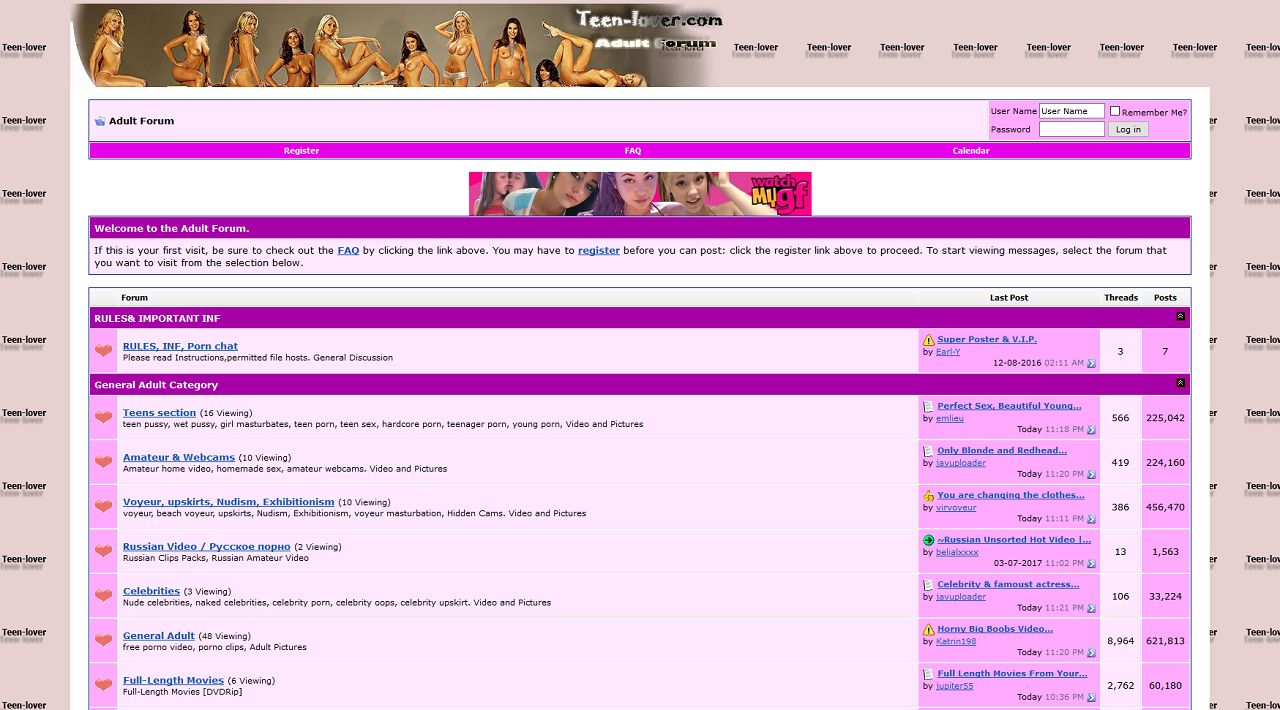Click the status icon beside RULES, INF forum
Image resolution: width=1280 pixels, height=710 pixels.
pyautogui.click(x=104, y=351)
